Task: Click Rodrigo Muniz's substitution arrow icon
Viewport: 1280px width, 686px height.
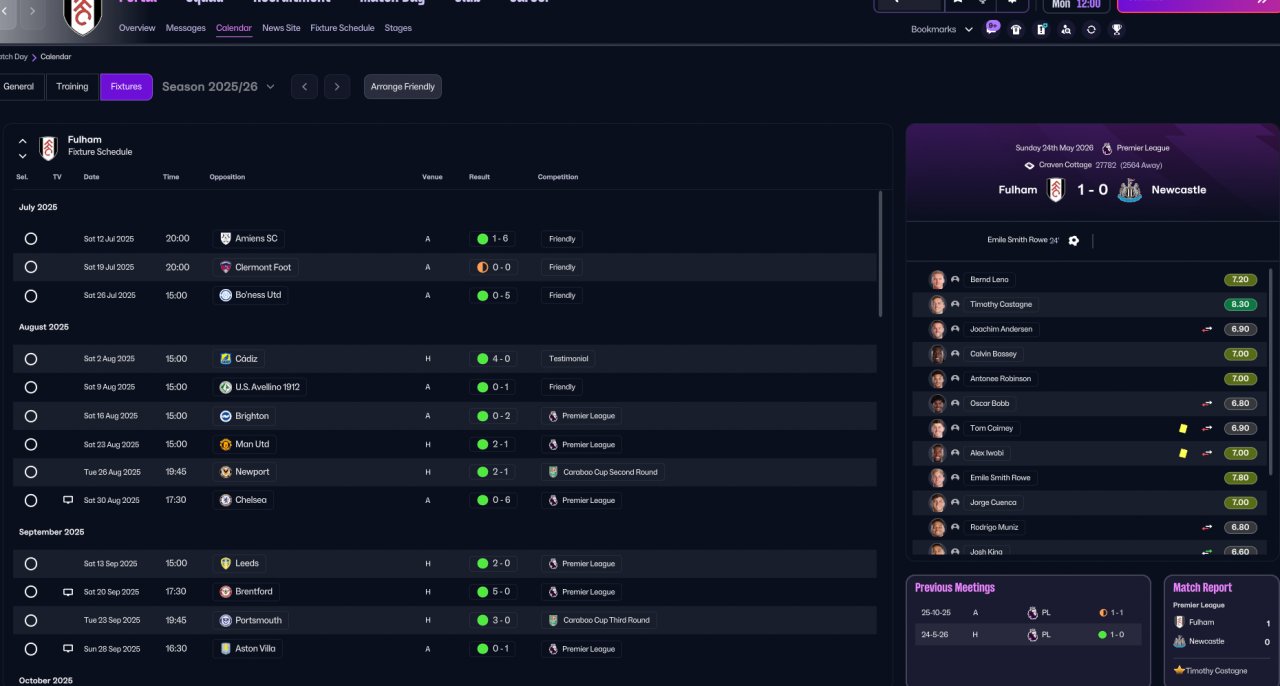Action: pos(1207,527)
